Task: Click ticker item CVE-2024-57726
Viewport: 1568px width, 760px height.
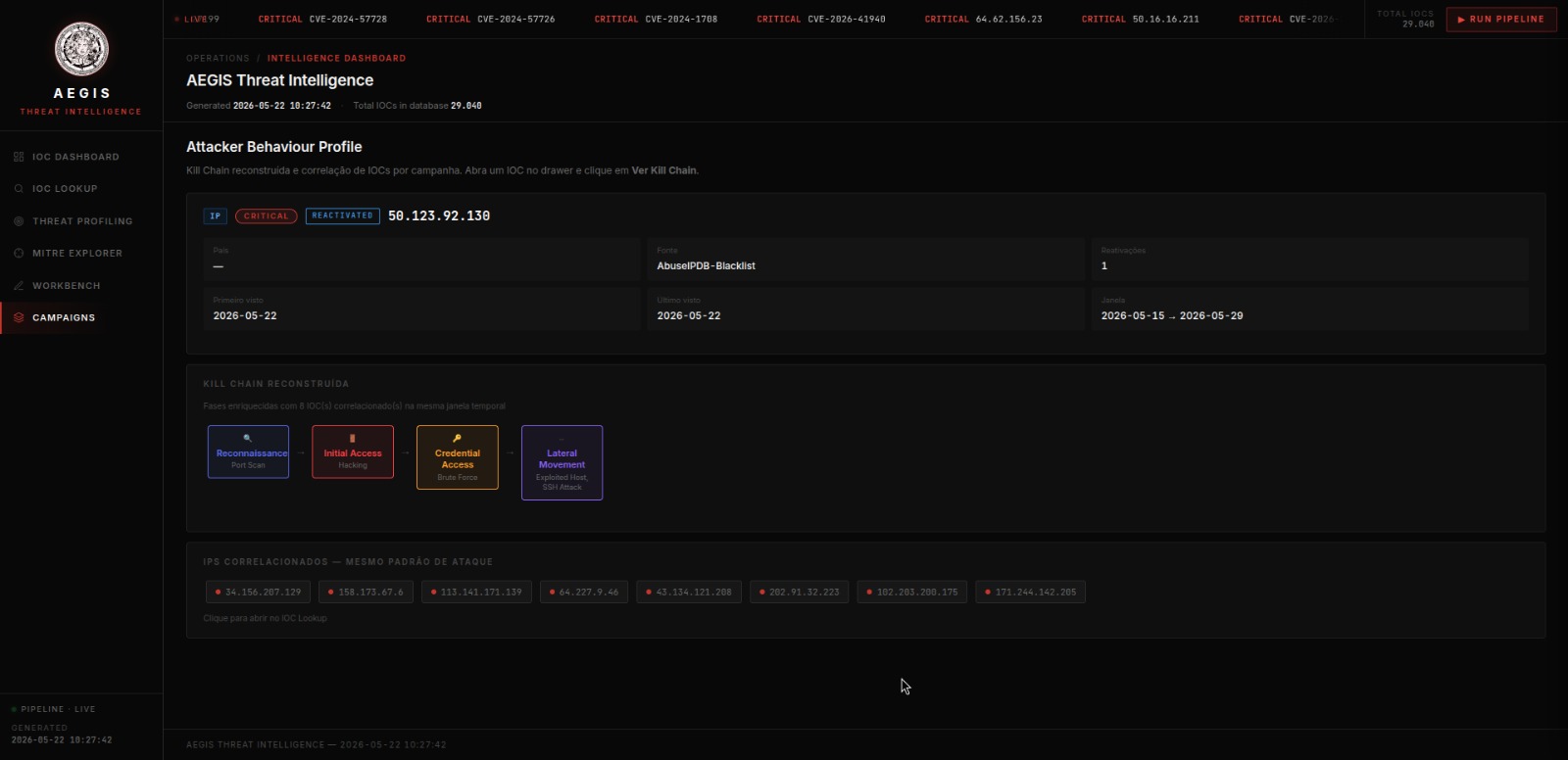Action: coord(490,20)
